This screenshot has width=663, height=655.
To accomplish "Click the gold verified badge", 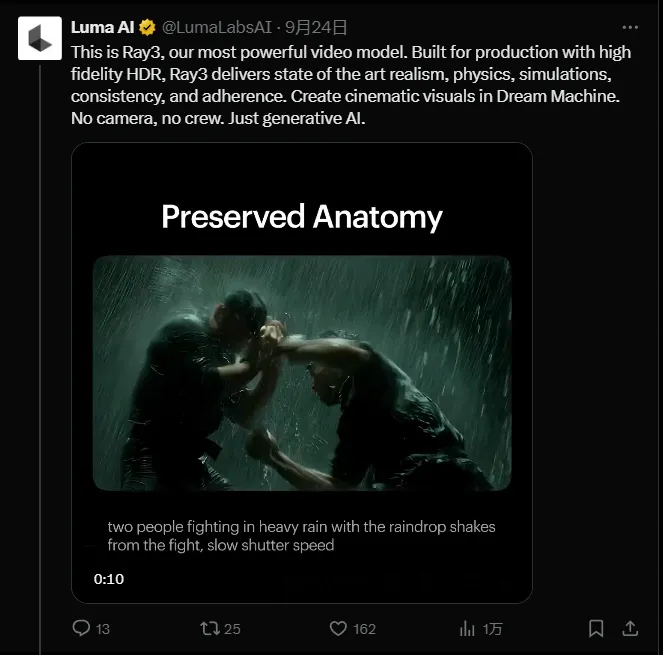I will [146, 27].
